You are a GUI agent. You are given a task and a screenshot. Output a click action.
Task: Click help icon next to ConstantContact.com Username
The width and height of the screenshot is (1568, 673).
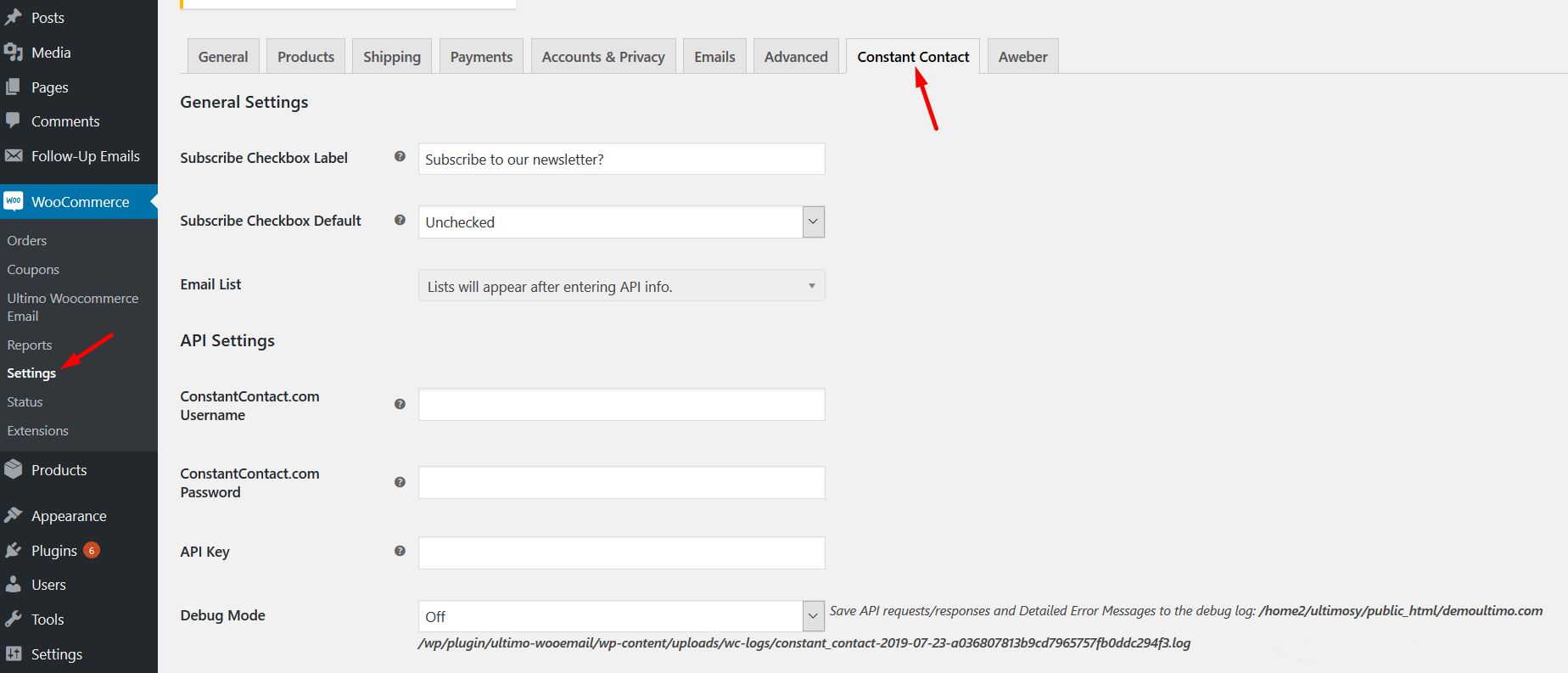tap(400, 404)
